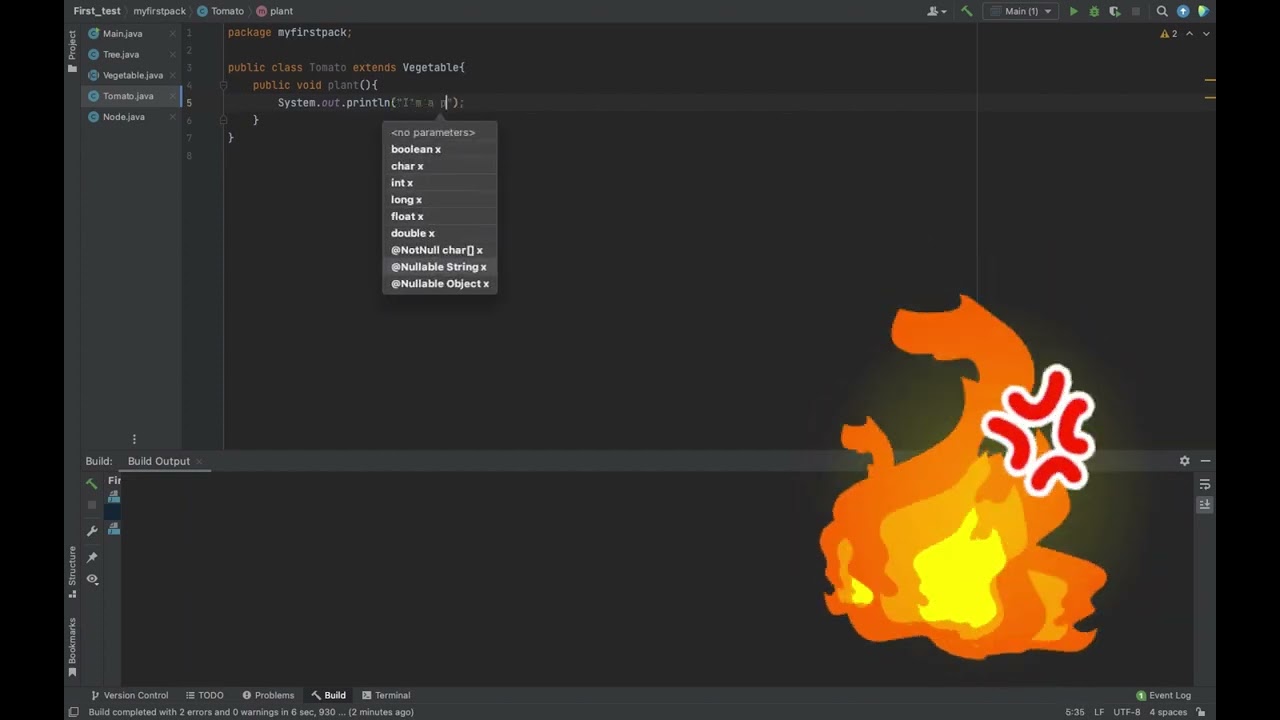
Task: Click First_test breadcrumb
Action: [97, 11]
